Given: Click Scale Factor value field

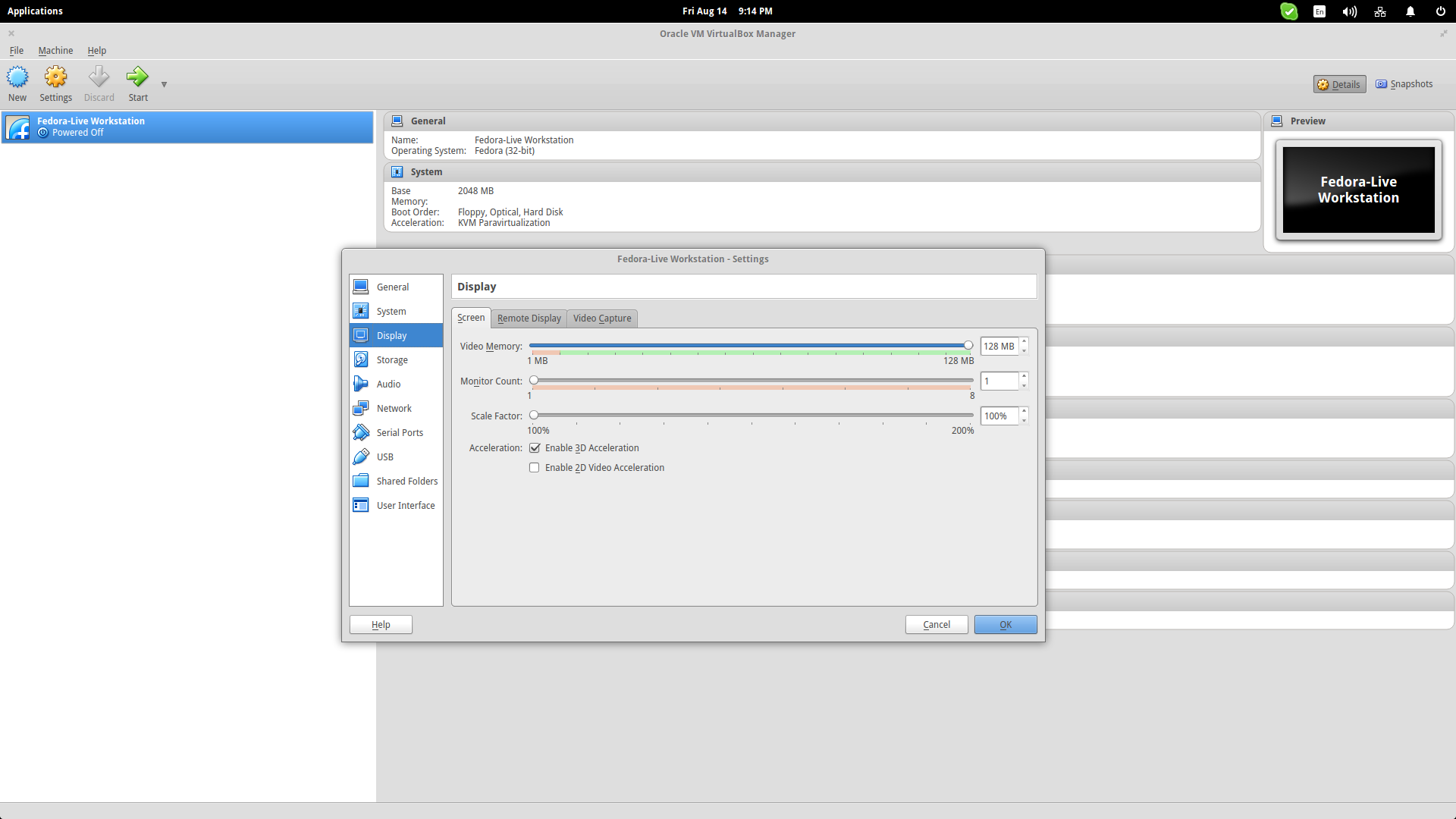Looking at the screenshot, I should (x=999, y=416).
